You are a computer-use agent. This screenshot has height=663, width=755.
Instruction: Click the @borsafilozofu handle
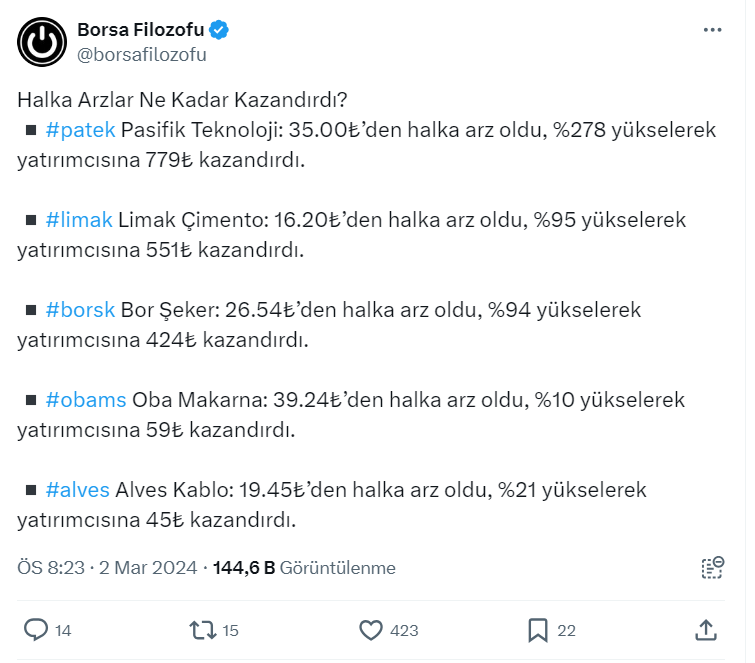tap(141, 54)
